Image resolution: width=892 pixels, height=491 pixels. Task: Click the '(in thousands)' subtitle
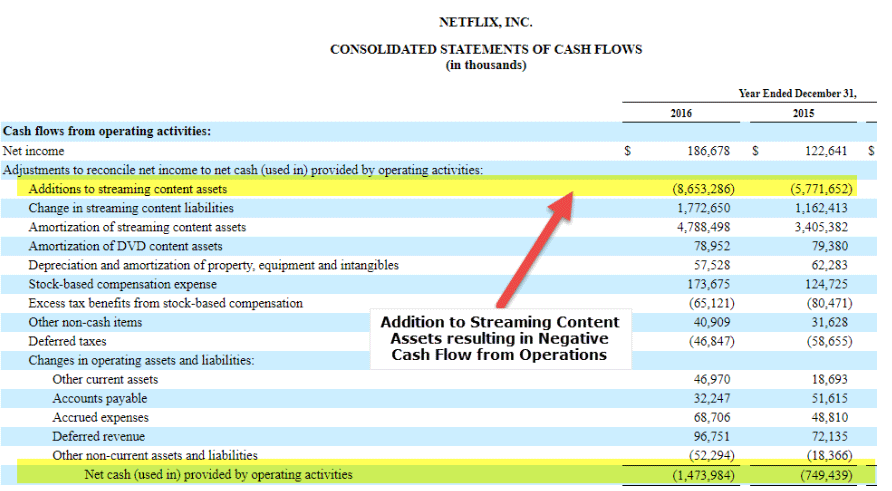click(x=486, y=65)
